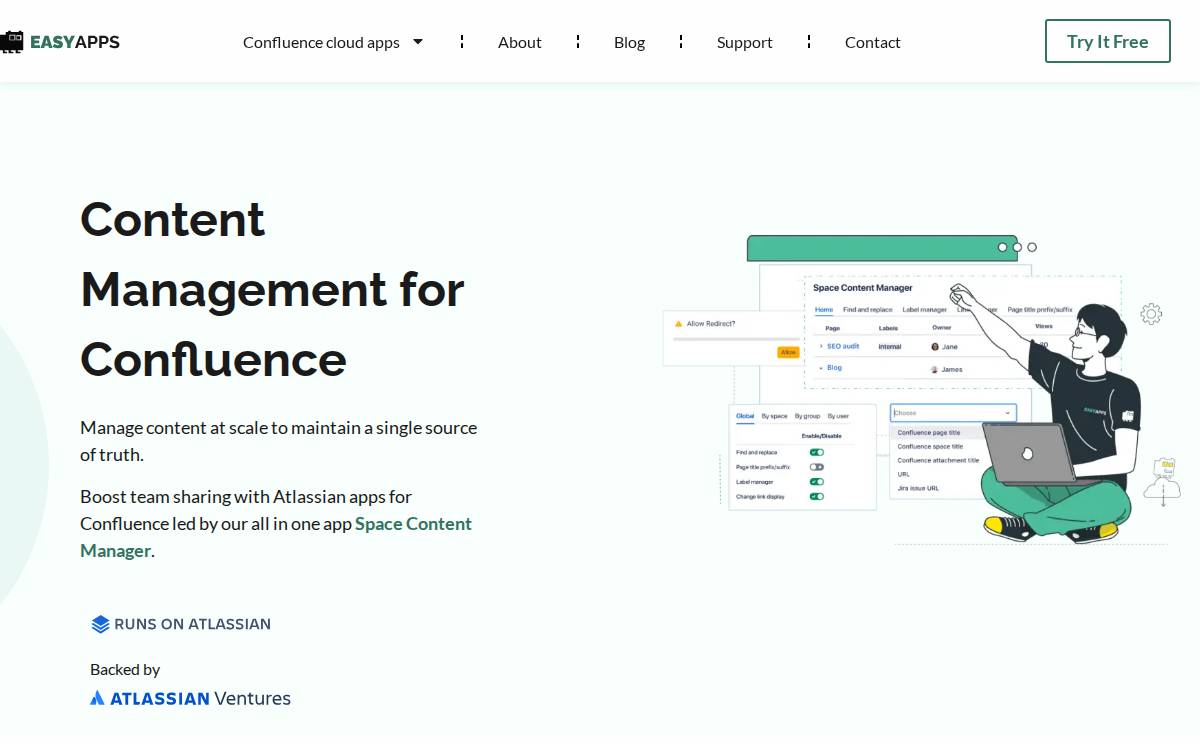
Task: Click the Runs on Atlassian badge
Action: (181, 624)
